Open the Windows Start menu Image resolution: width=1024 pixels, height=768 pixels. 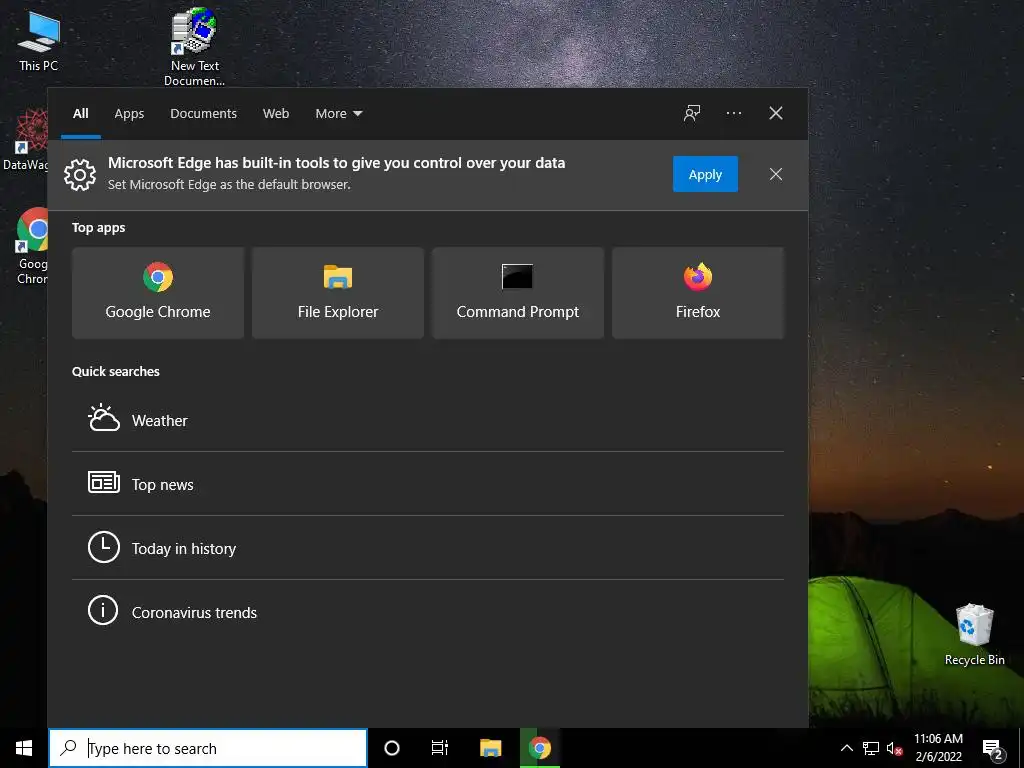(x=24, y=748)
